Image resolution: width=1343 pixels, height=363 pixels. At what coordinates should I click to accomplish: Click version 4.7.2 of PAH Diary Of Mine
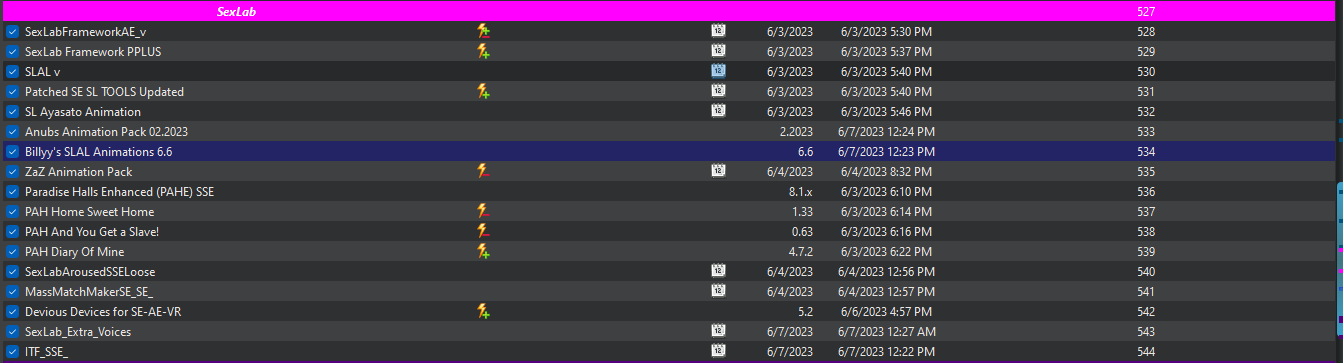point(800,252)
